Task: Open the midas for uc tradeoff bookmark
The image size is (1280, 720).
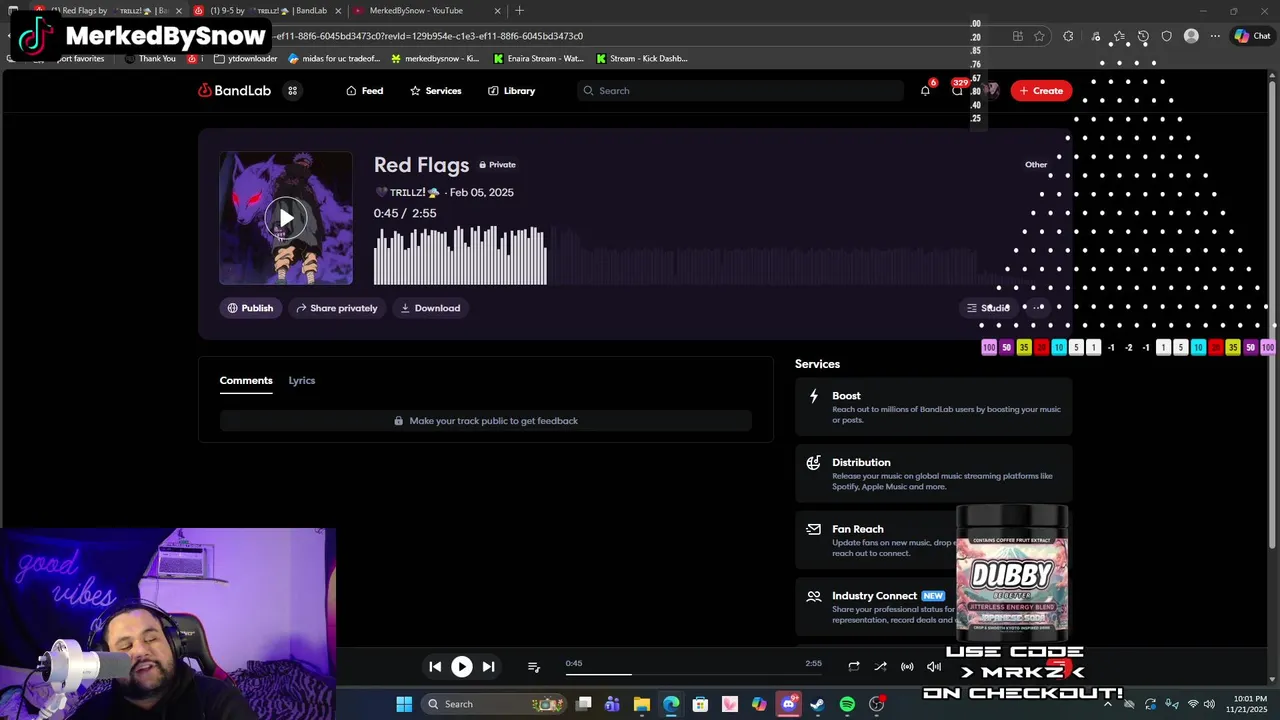Action: [x=333, y=58]
